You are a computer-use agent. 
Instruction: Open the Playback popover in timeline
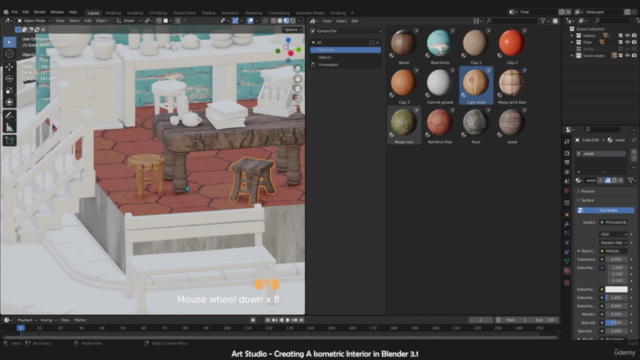27,320
